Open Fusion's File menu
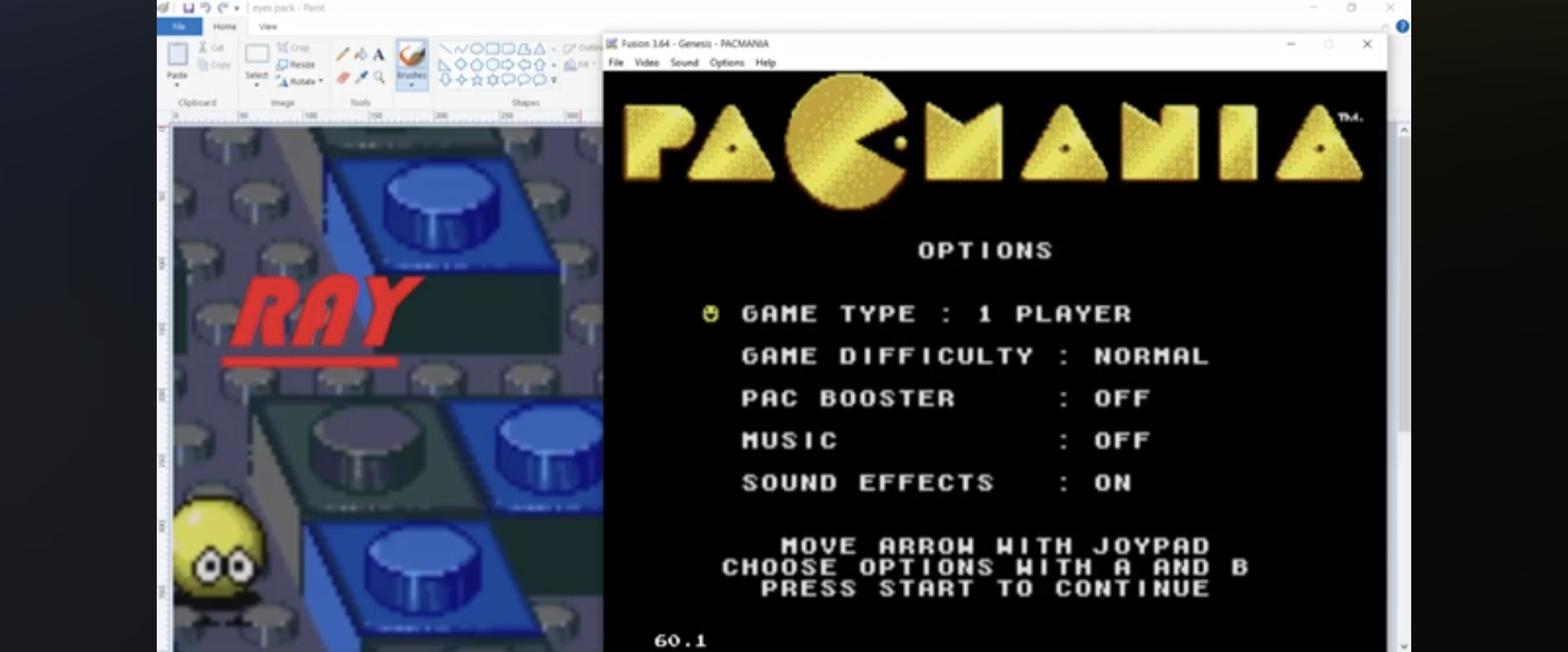1568x652 pixels. click(616, 63)
